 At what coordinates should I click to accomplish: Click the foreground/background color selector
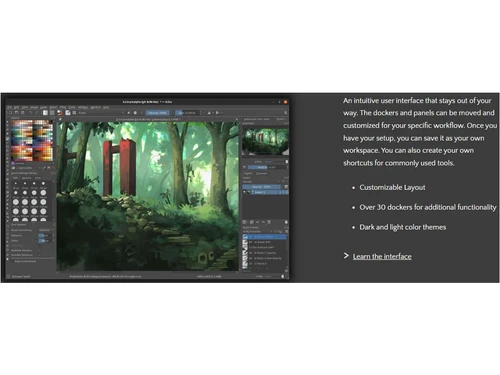pyautogui.click(x=60, y=113)
